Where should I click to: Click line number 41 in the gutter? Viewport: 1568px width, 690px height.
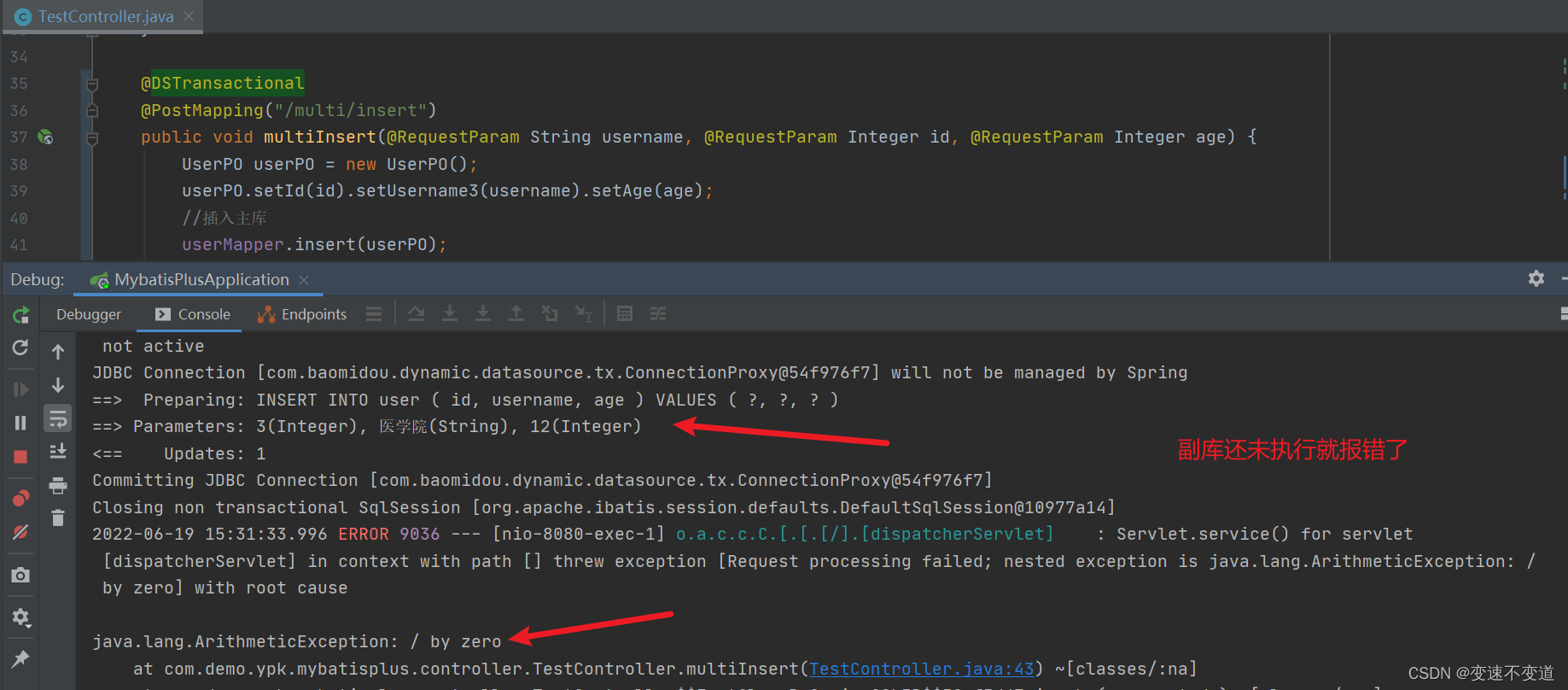19,245
